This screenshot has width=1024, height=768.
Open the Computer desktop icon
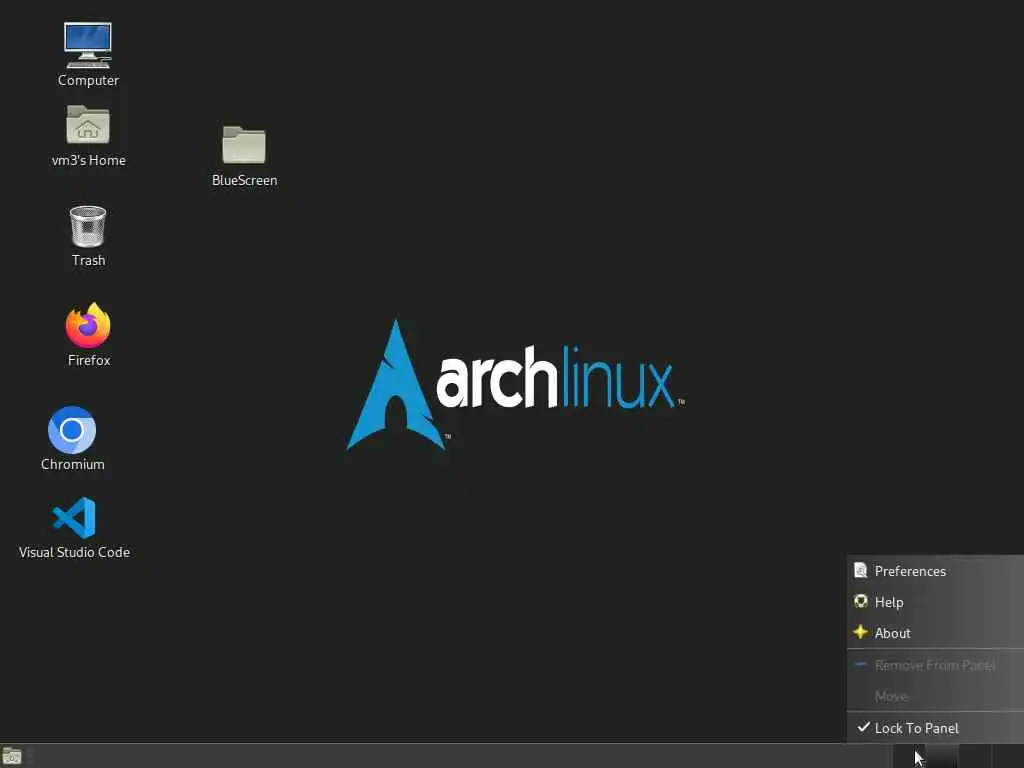(x=88, y=55)
